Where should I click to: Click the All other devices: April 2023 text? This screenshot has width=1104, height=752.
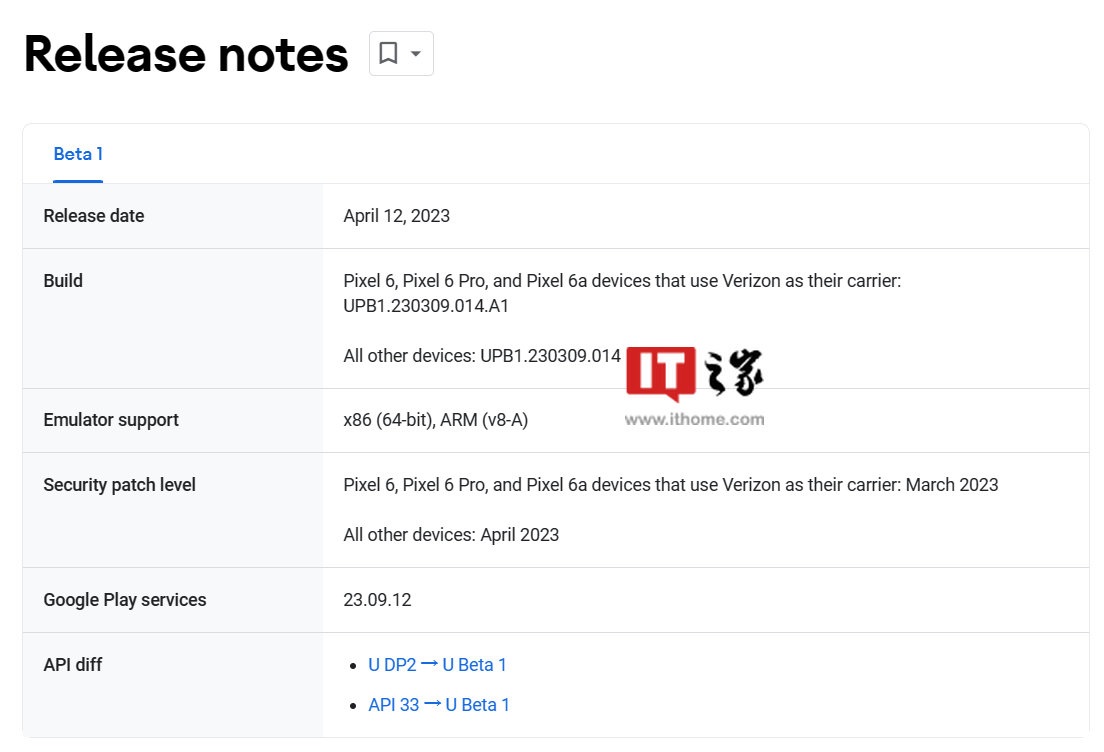pyautogui.click(x=451, y=535)
